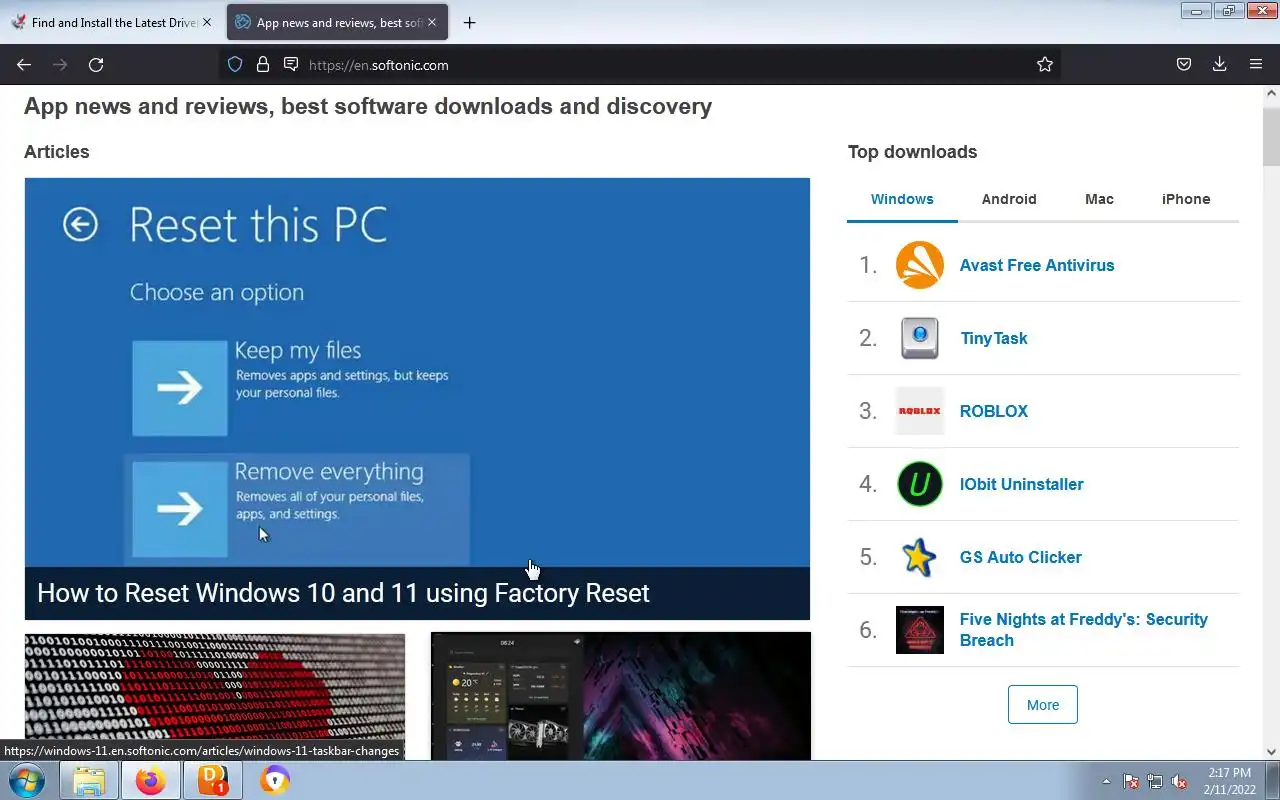Show hidden system tray icons
The height and width of the screenshot is (800, 1280).
tap(1106, 781)
